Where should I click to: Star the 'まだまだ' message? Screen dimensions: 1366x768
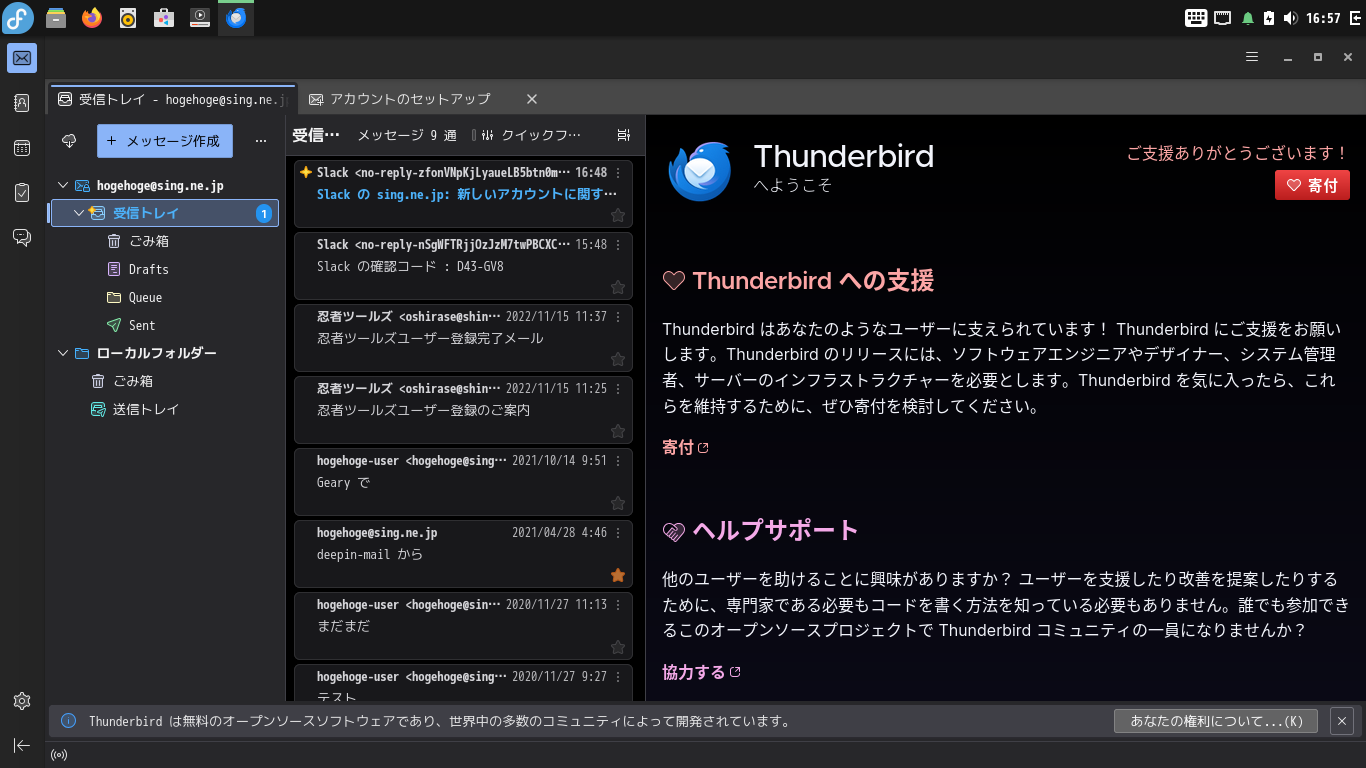(618, 647)
